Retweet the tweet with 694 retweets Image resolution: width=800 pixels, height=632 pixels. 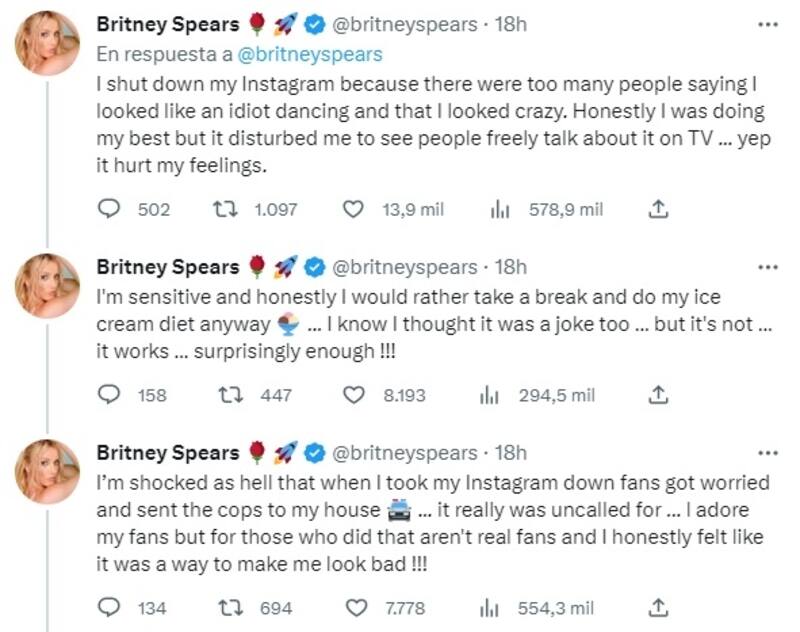click(x=227, y=607)
